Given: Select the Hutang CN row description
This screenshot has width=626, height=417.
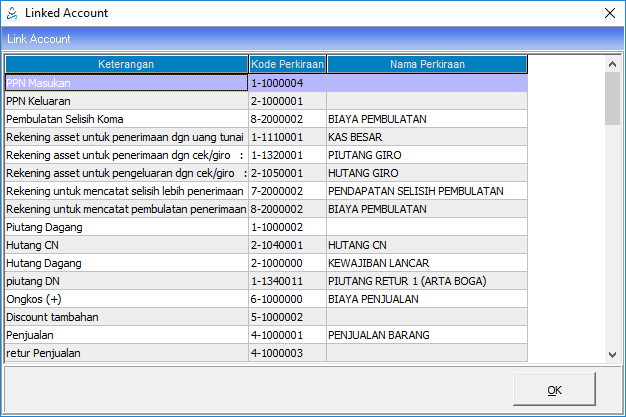Looking at the screenshot, I should coord(126,245).
